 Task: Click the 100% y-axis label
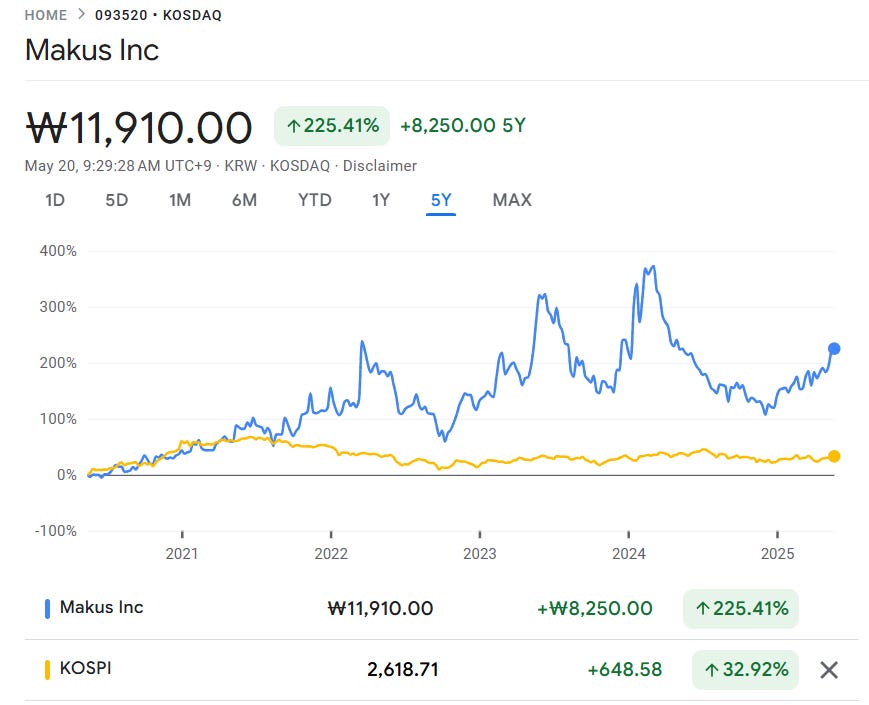[58, 419]
